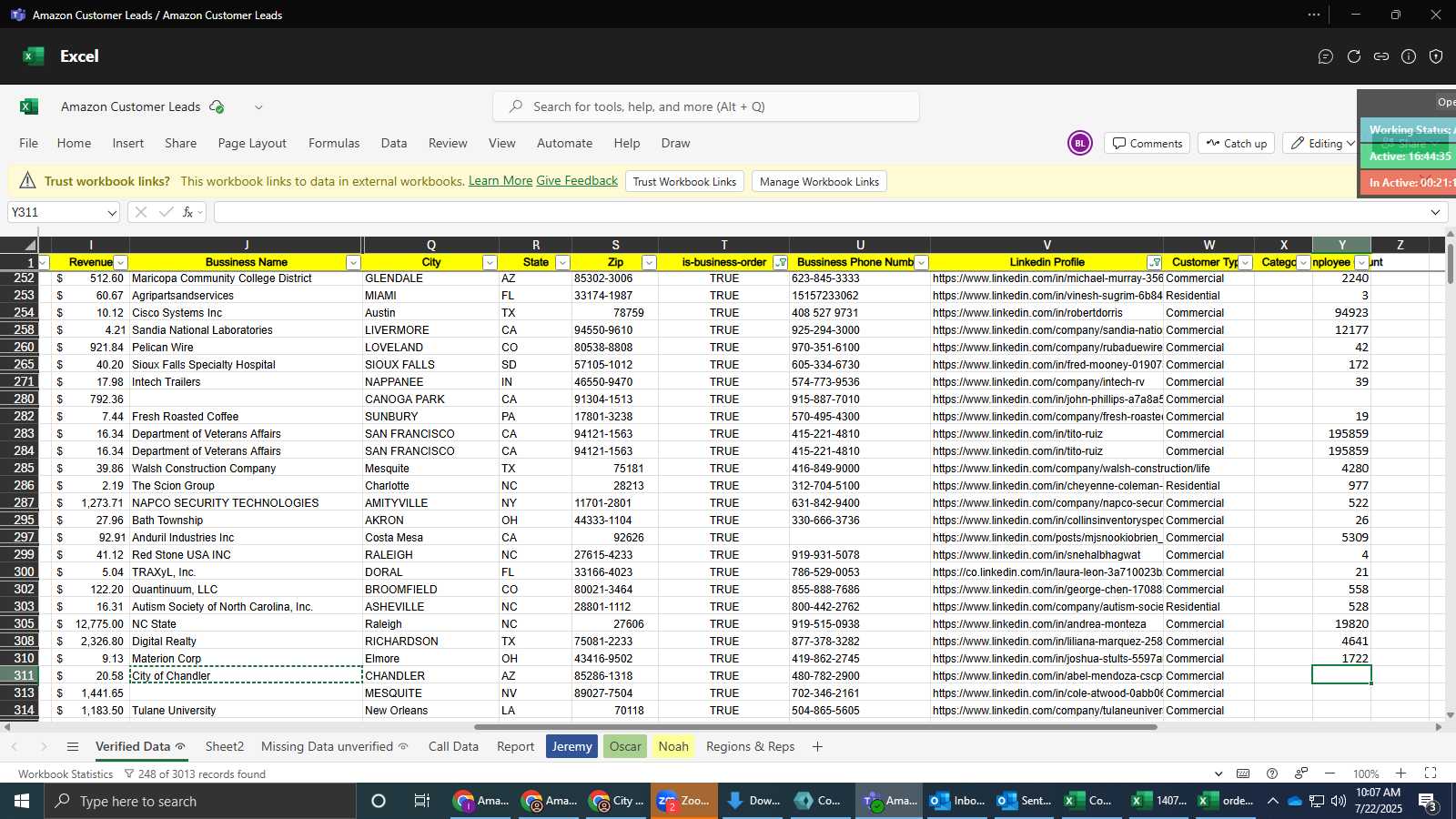1456x819 pixels.
Task: Open the Windows Start menu
Action: click(22, 801)
